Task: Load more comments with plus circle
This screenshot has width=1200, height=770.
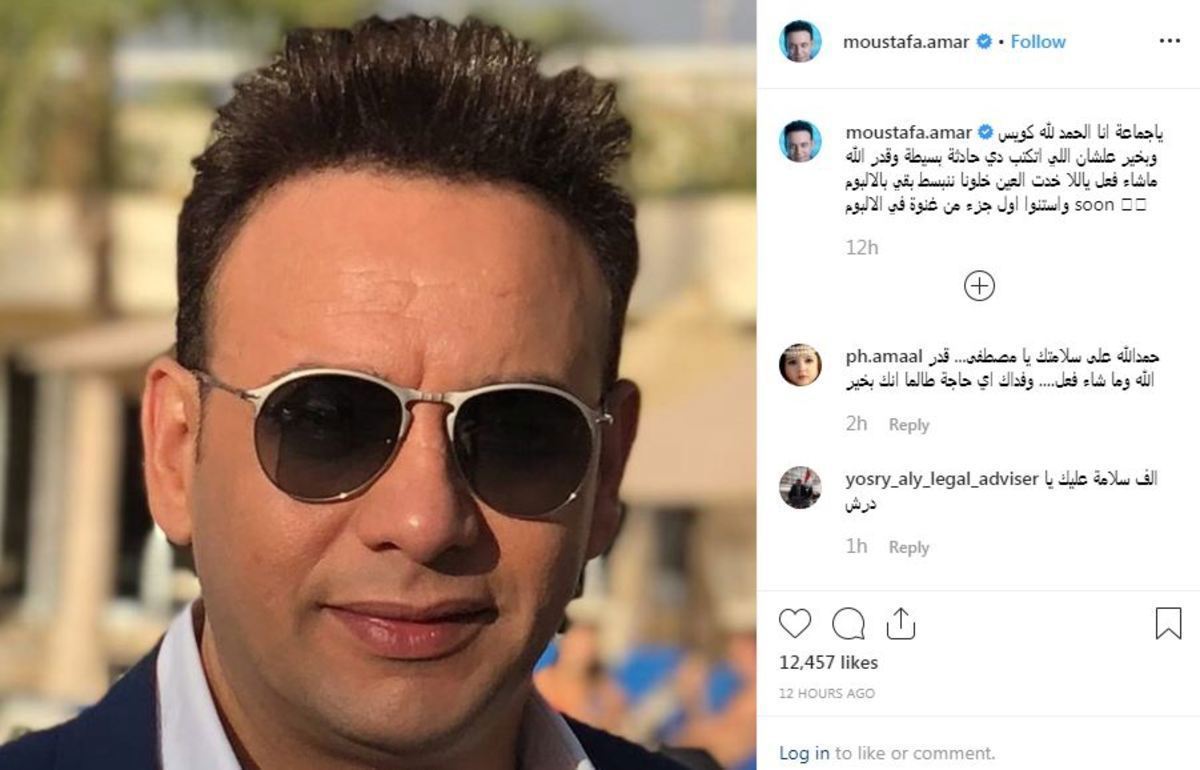Action: (979, 286)
